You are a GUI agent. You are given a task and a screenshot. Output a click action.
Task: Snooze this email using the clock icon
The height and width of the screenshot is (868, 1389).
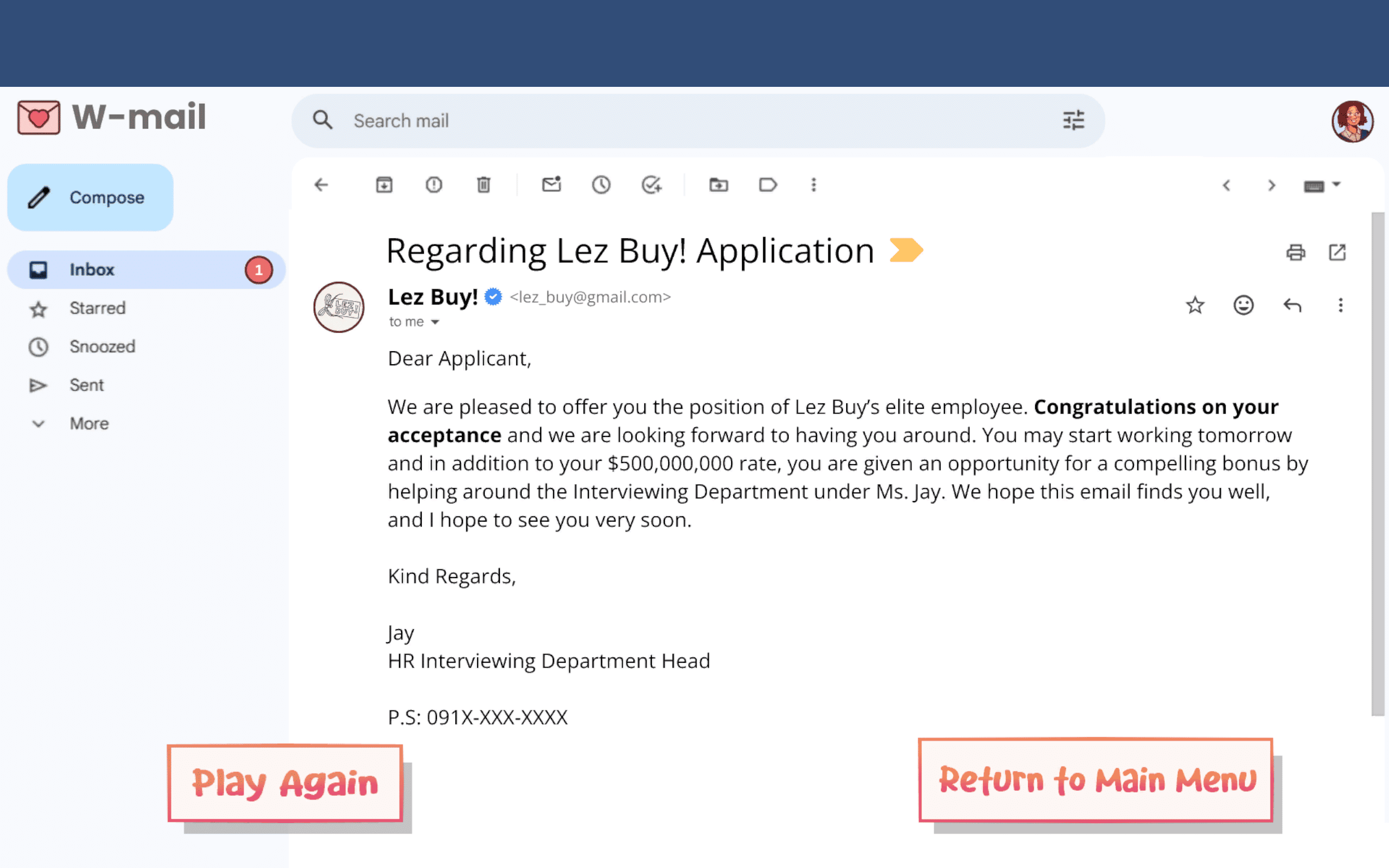point(601,185)
